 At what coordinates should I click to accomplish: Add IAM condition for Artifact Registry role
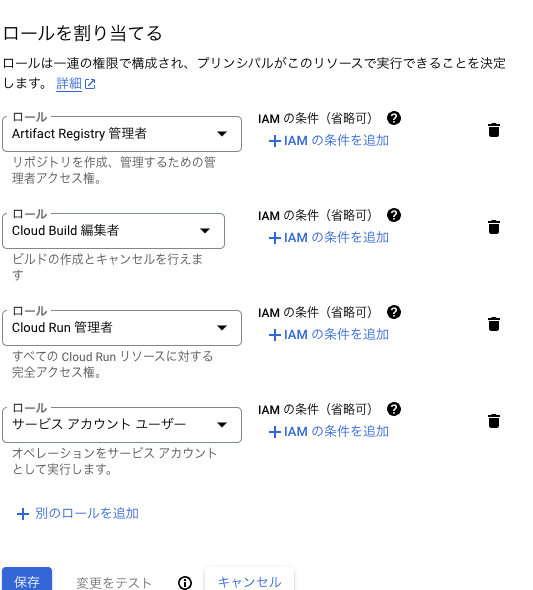[x=329, y=141]
